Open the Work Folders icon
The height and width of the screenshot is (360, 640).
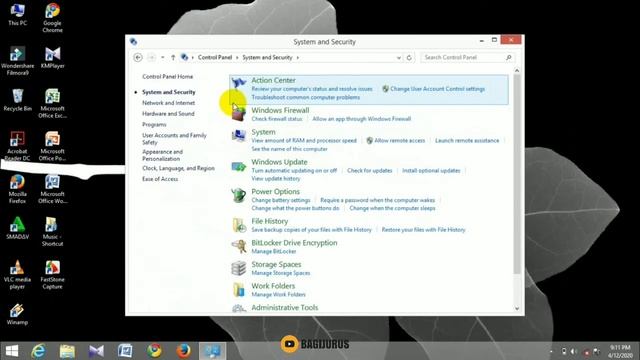tap(239, 290)
